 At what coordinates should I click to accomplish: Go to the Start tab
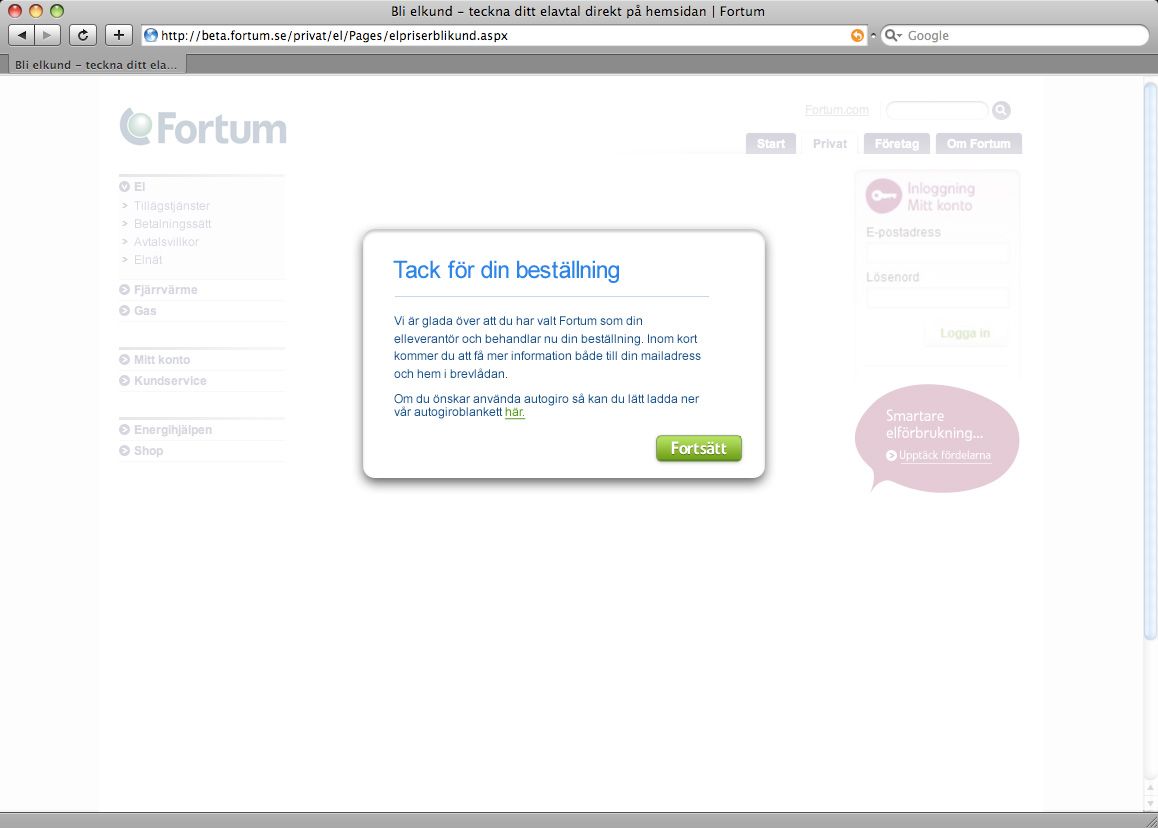point(771,143)
